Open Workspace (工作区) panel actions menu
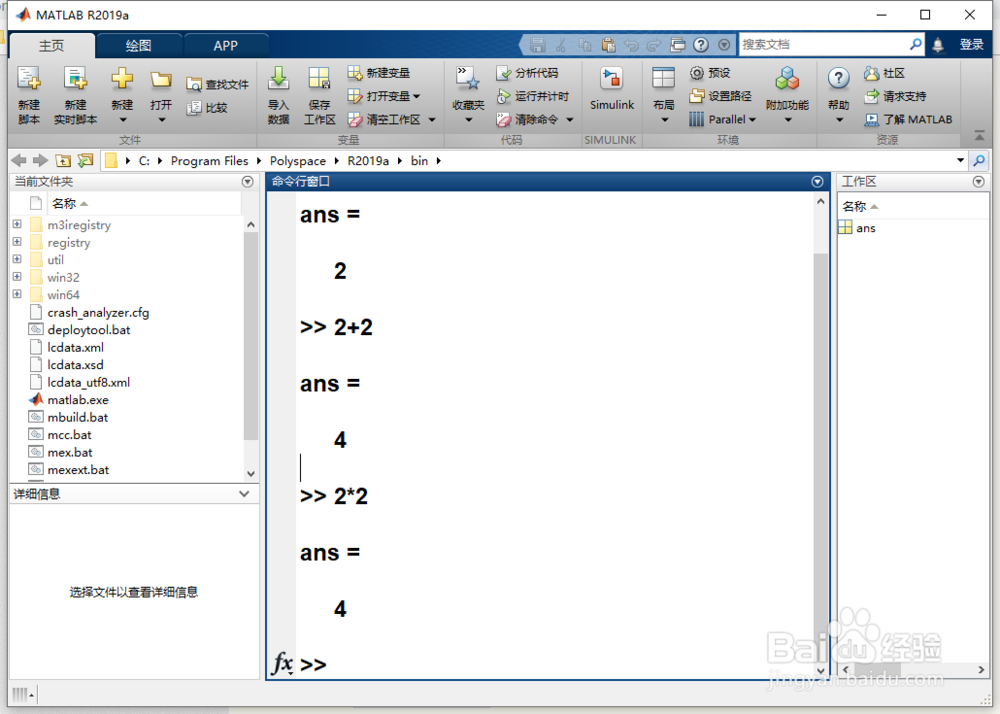 point(978,182)
